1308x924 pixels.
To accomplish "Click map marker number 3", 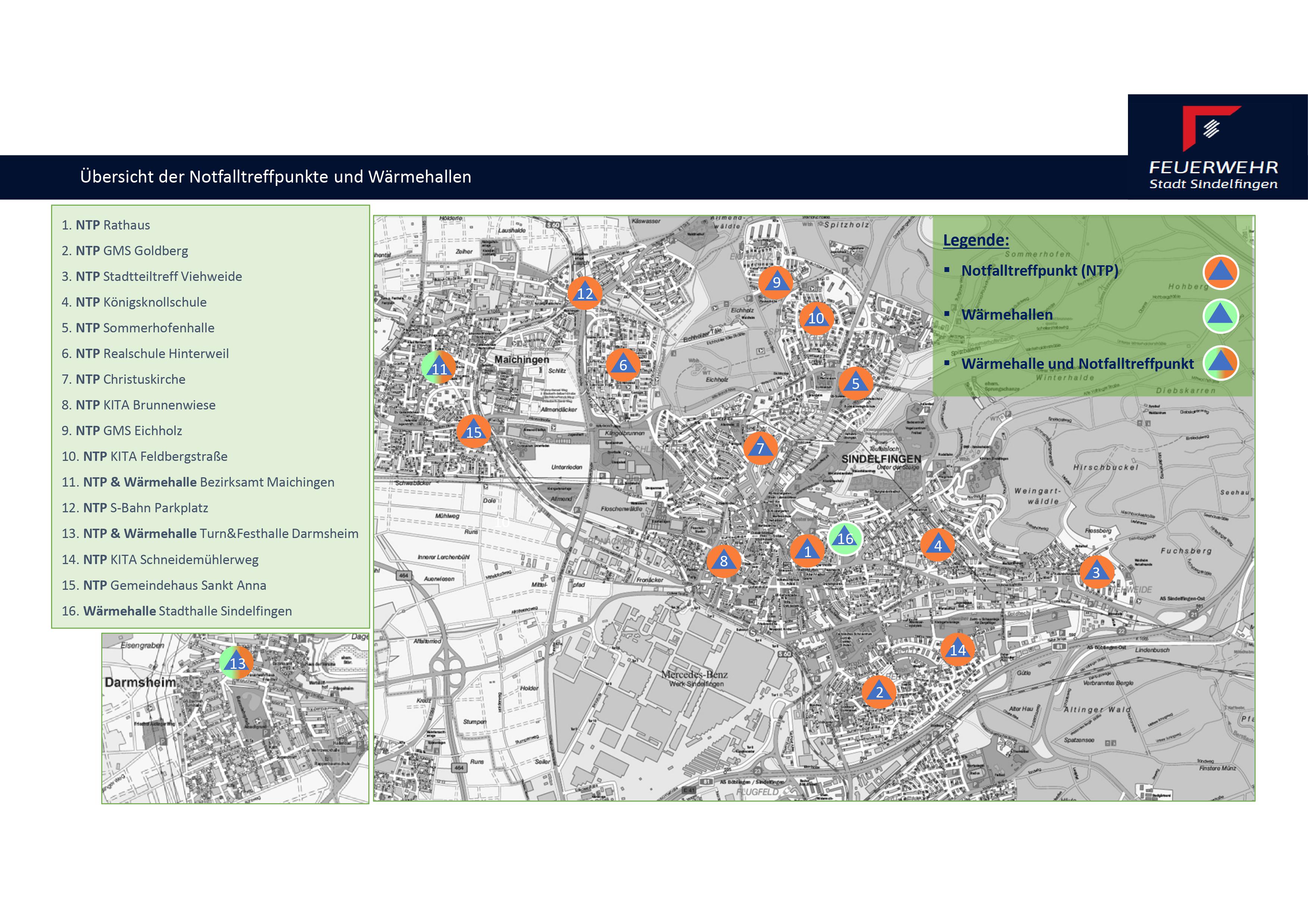I will click(x=1096, y=572).
